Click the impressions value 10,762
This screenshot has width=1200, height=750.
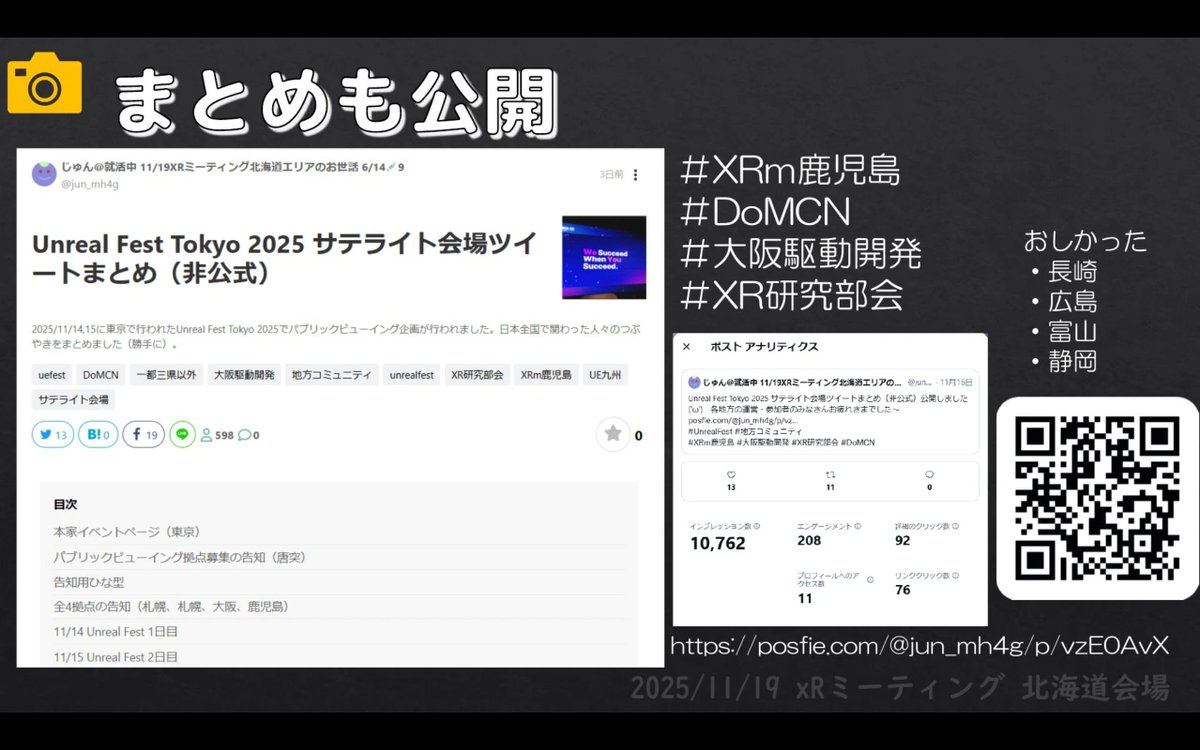(718, 544)
